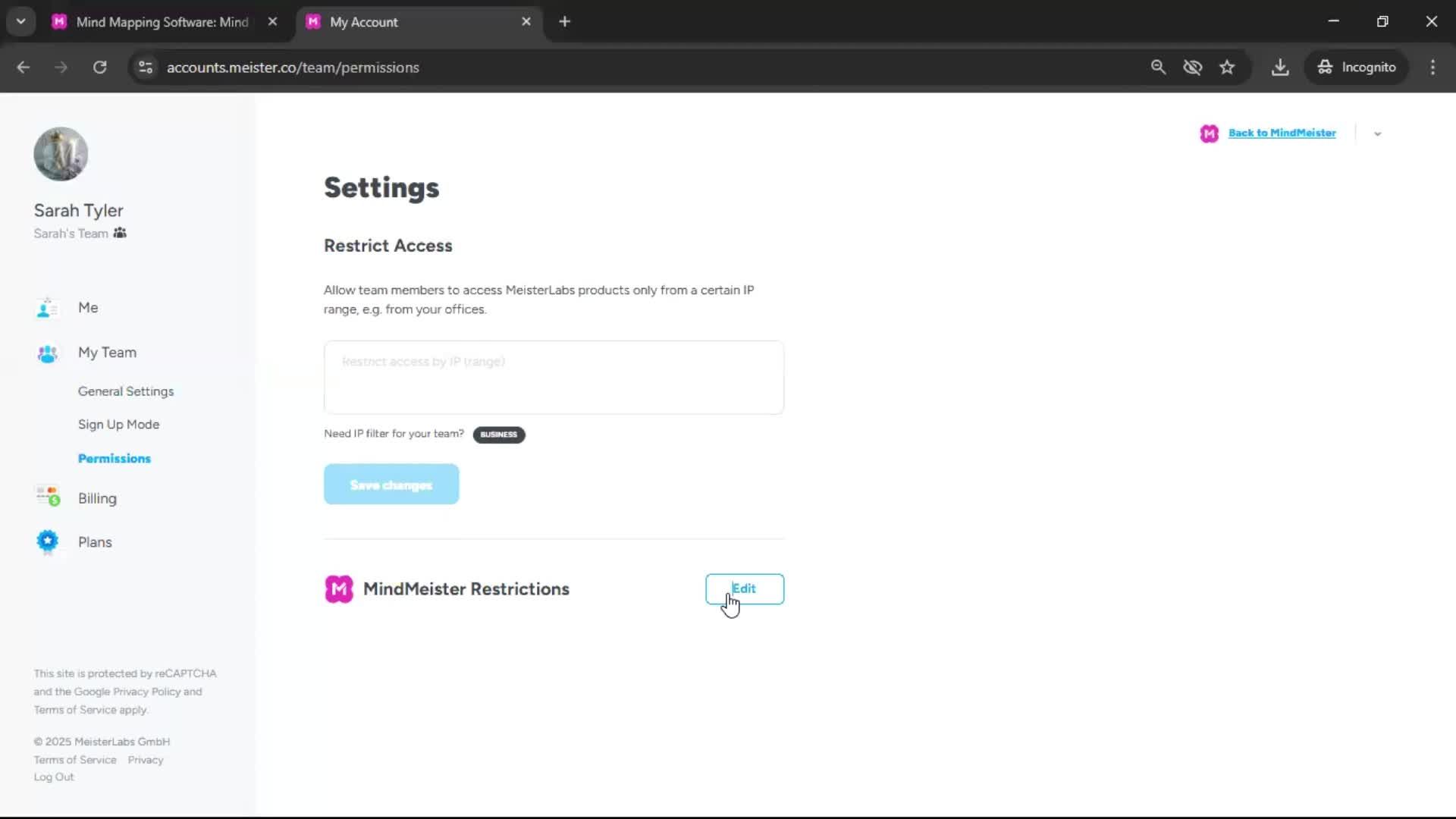Screen dimensions: 1456x819
Task: Open the Privacy footer link
Action: pyautogui.click(x=146, y=760)
